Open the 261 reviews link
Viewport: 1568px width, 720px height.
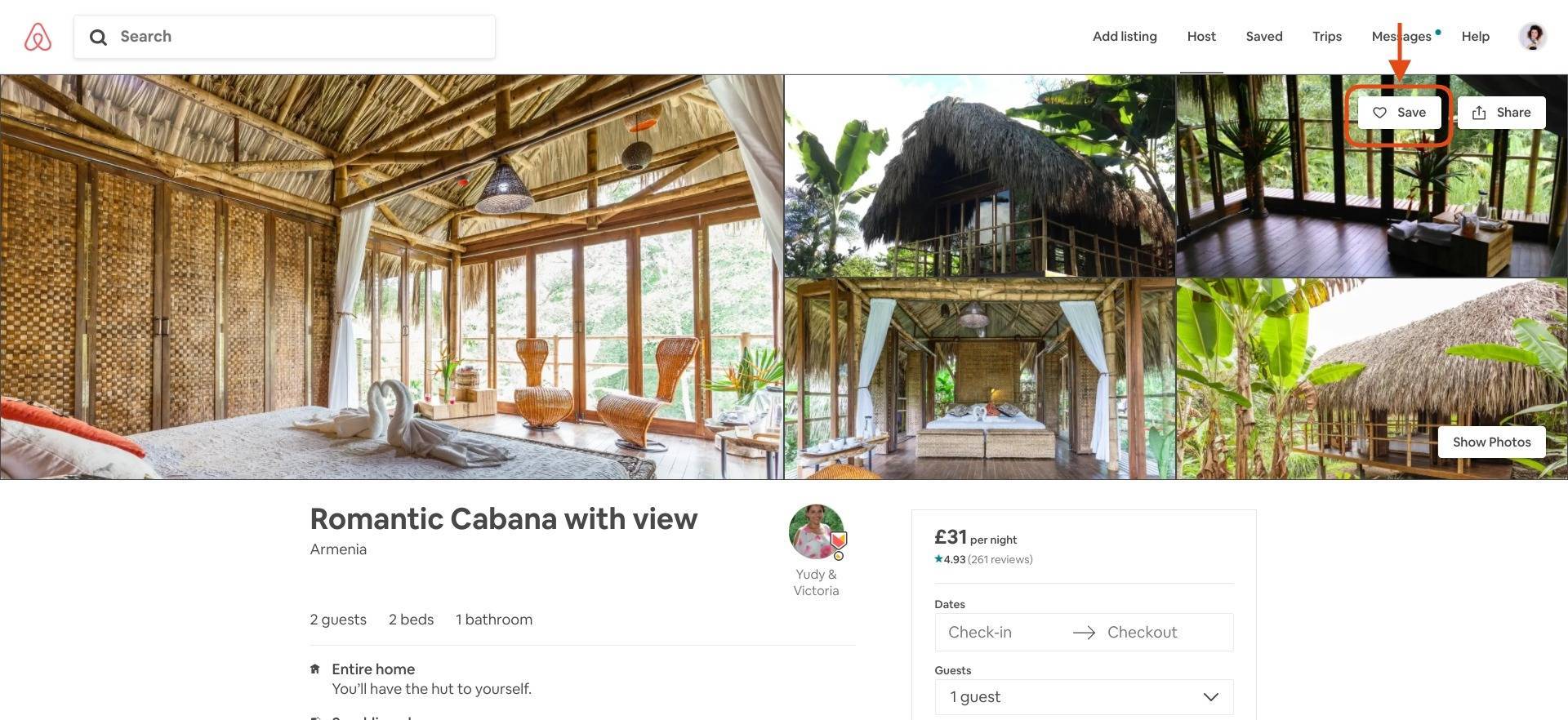(1000, 559)
